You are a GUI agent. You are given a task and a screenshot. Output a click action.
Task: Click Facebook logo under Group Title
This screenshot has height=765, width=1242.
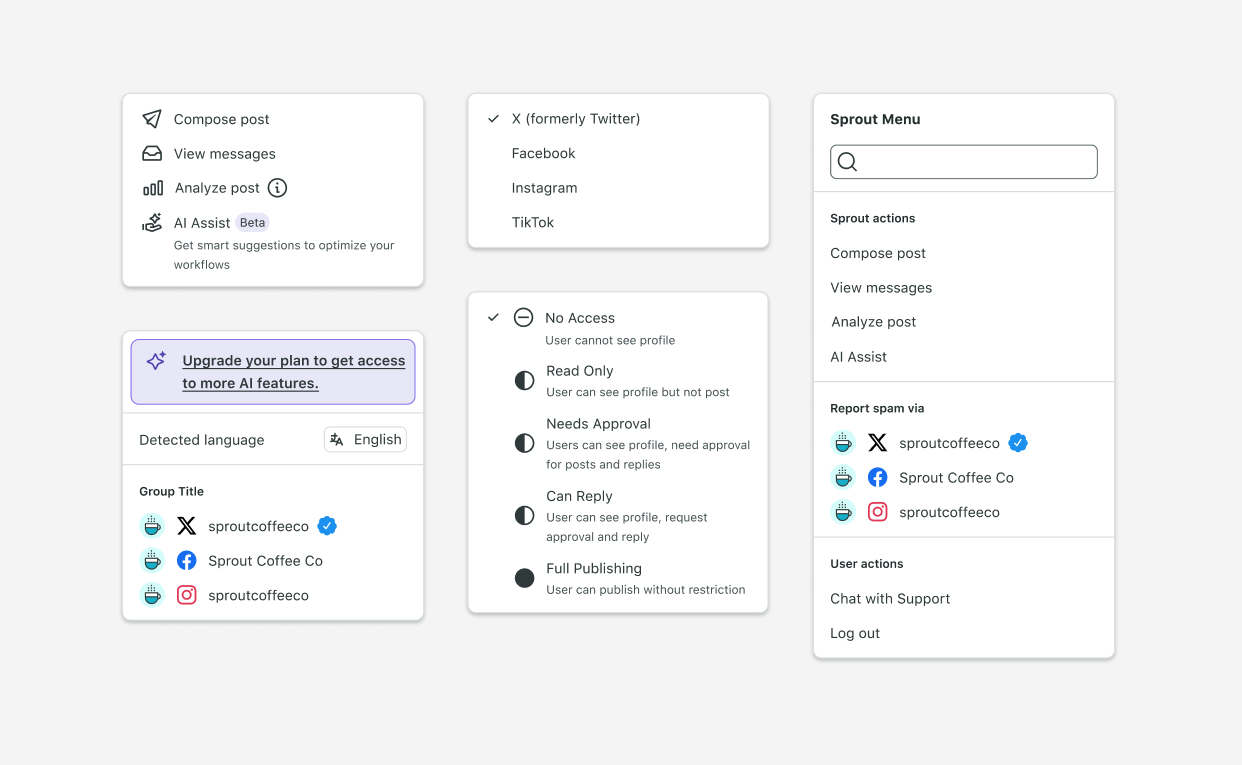coord(187,561)
